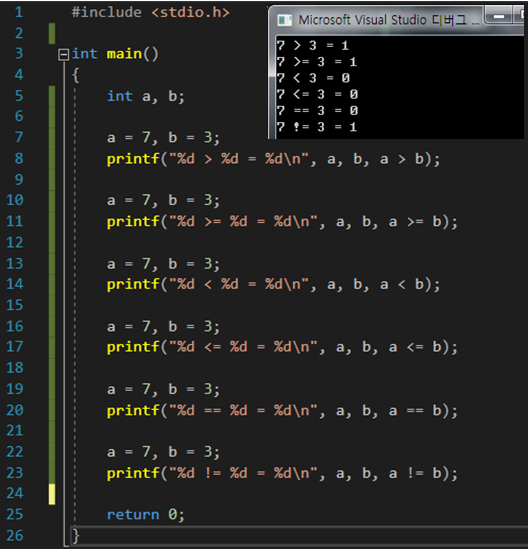
Task: Click the assignment on line 19
Action: 163,389
